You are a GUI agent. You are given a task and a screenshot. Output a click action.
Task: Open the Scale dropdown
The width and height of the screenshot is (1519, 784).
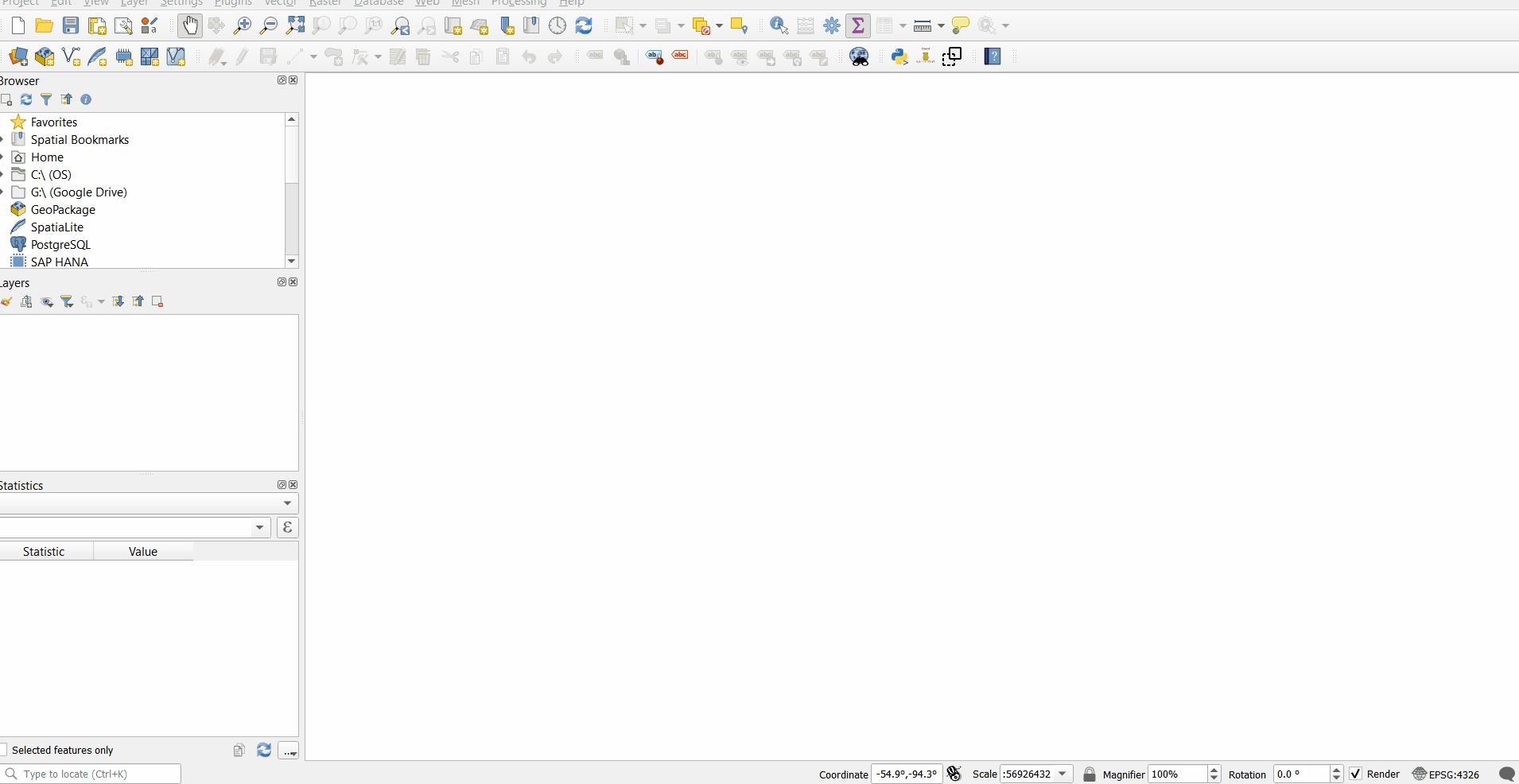pos(1063,774)
